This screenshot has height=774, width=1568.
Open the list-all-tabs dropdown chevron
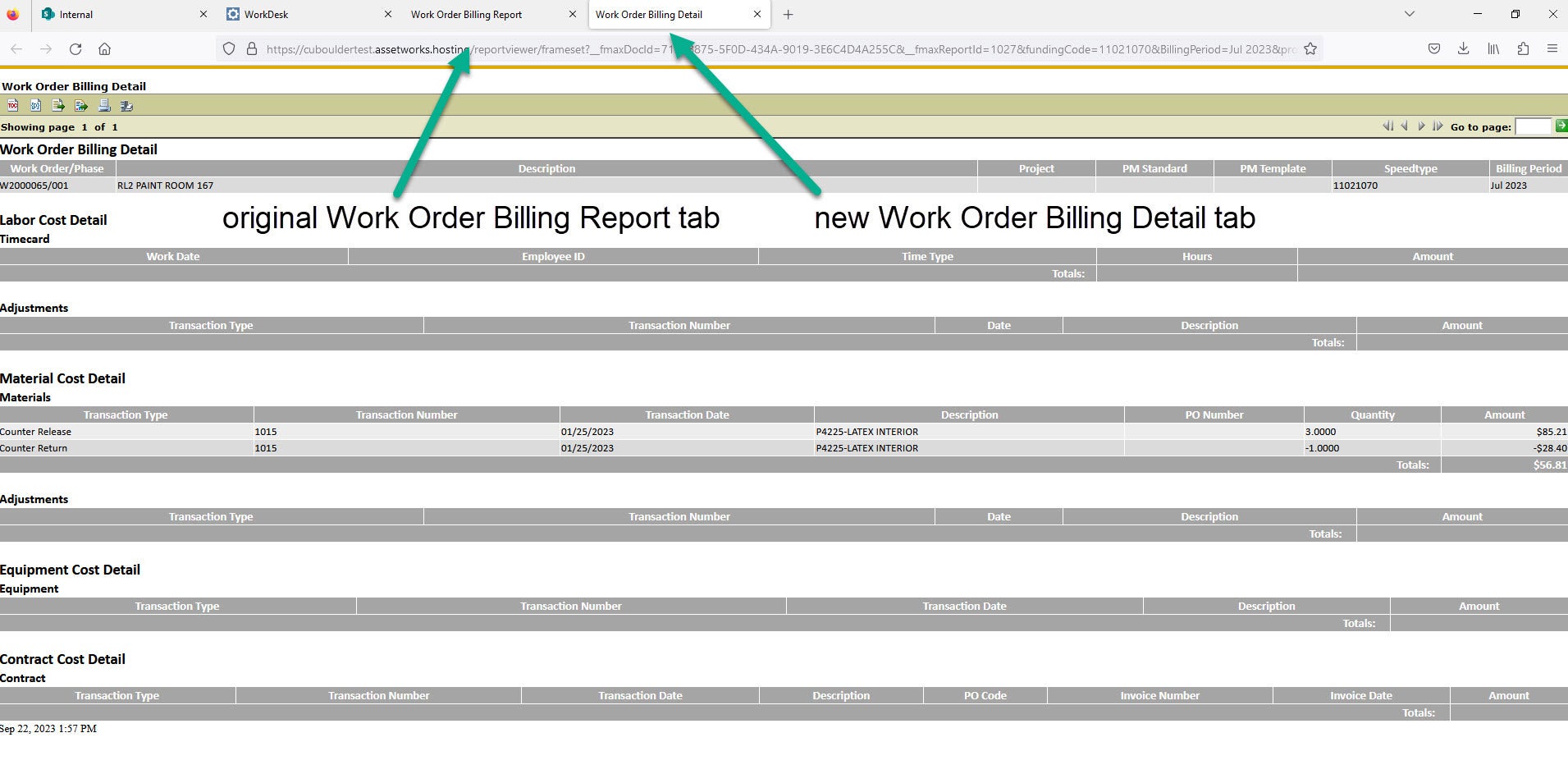click(1409, 14)
